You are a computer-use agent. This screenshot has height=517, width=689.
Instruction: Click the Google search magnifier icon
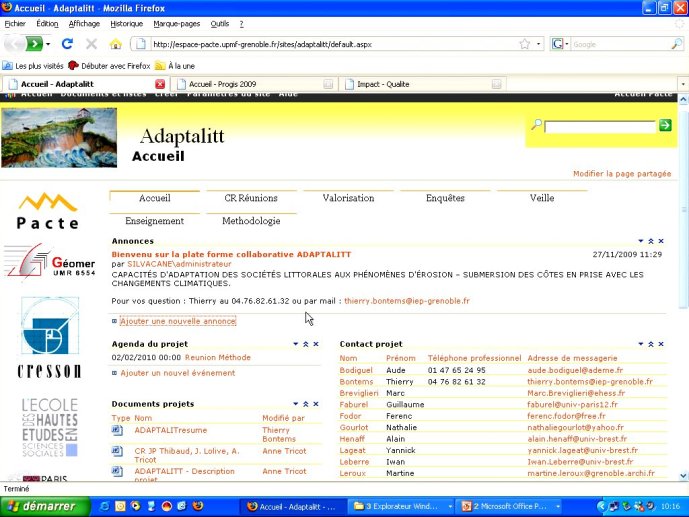677,44
